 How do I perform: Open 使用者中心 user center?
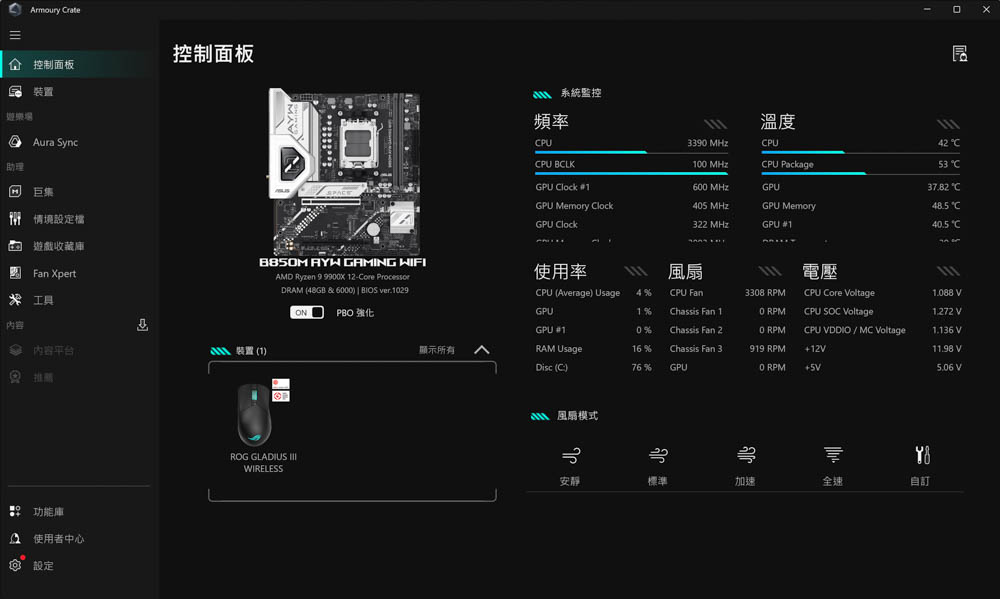coord(58,539)
